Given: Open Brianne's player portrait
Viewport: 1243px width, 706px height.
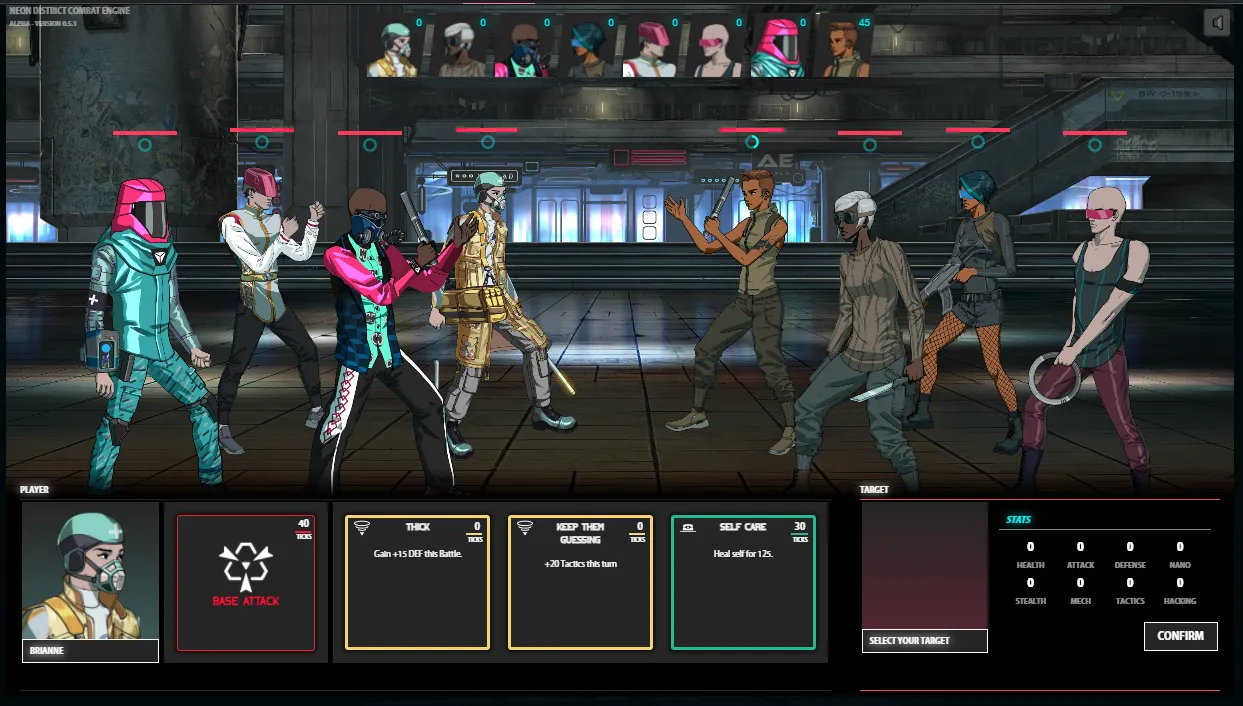Looking at the screenshot, I should (x=91, y=571).
